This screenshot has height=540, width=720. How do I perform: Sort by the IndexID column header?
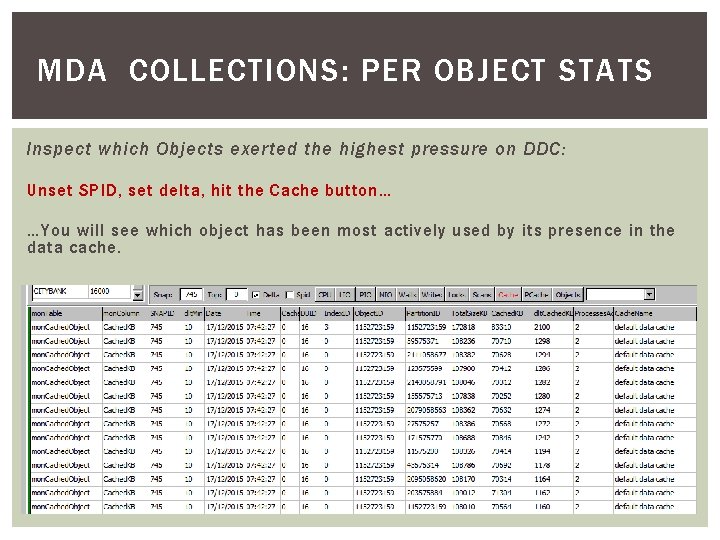338,314
